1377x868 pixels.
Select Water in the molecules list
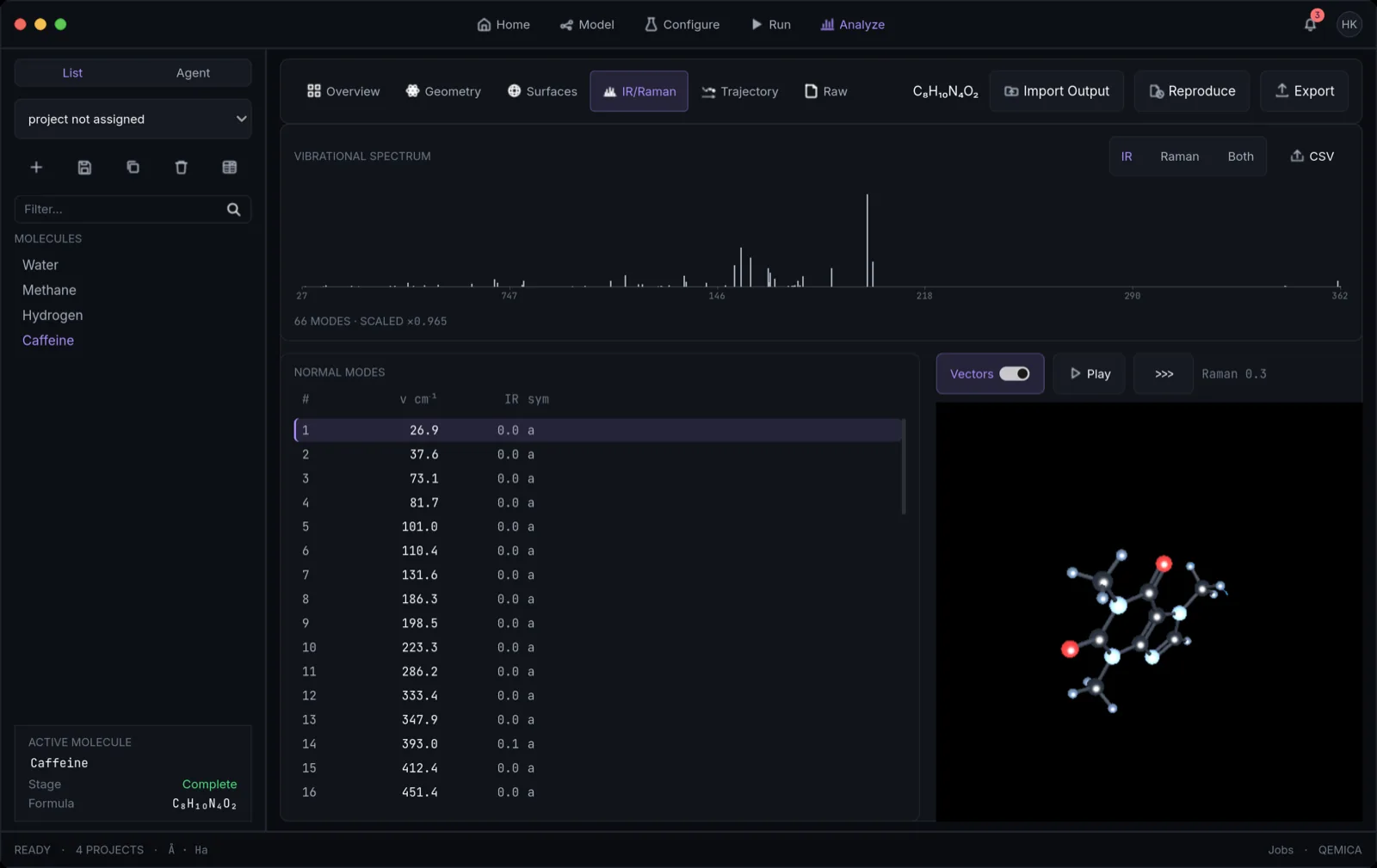click(40, 265)
